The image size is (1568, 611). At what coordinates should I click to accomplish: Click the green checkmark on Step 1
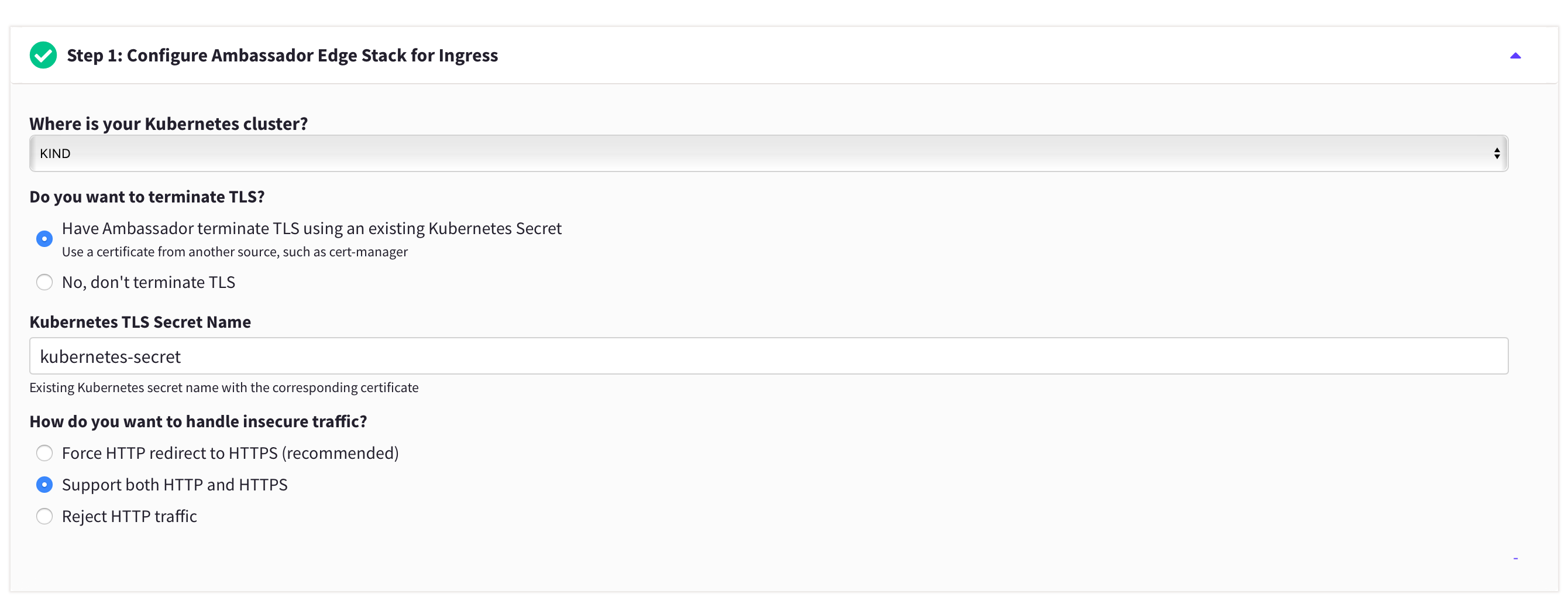pyautogui.click(x=43, y=55)
